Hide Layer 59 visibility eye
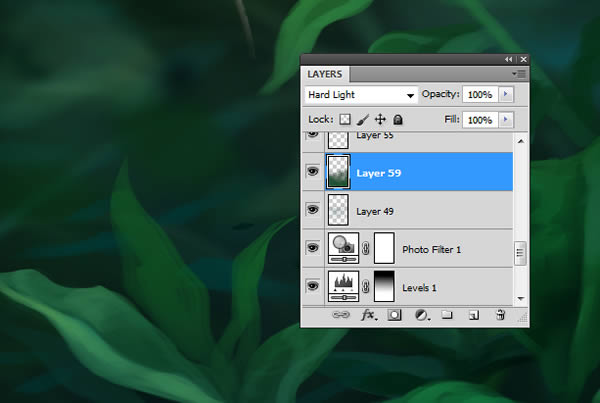The height and width of the screenshot is (403, 600). pos(313,171)
